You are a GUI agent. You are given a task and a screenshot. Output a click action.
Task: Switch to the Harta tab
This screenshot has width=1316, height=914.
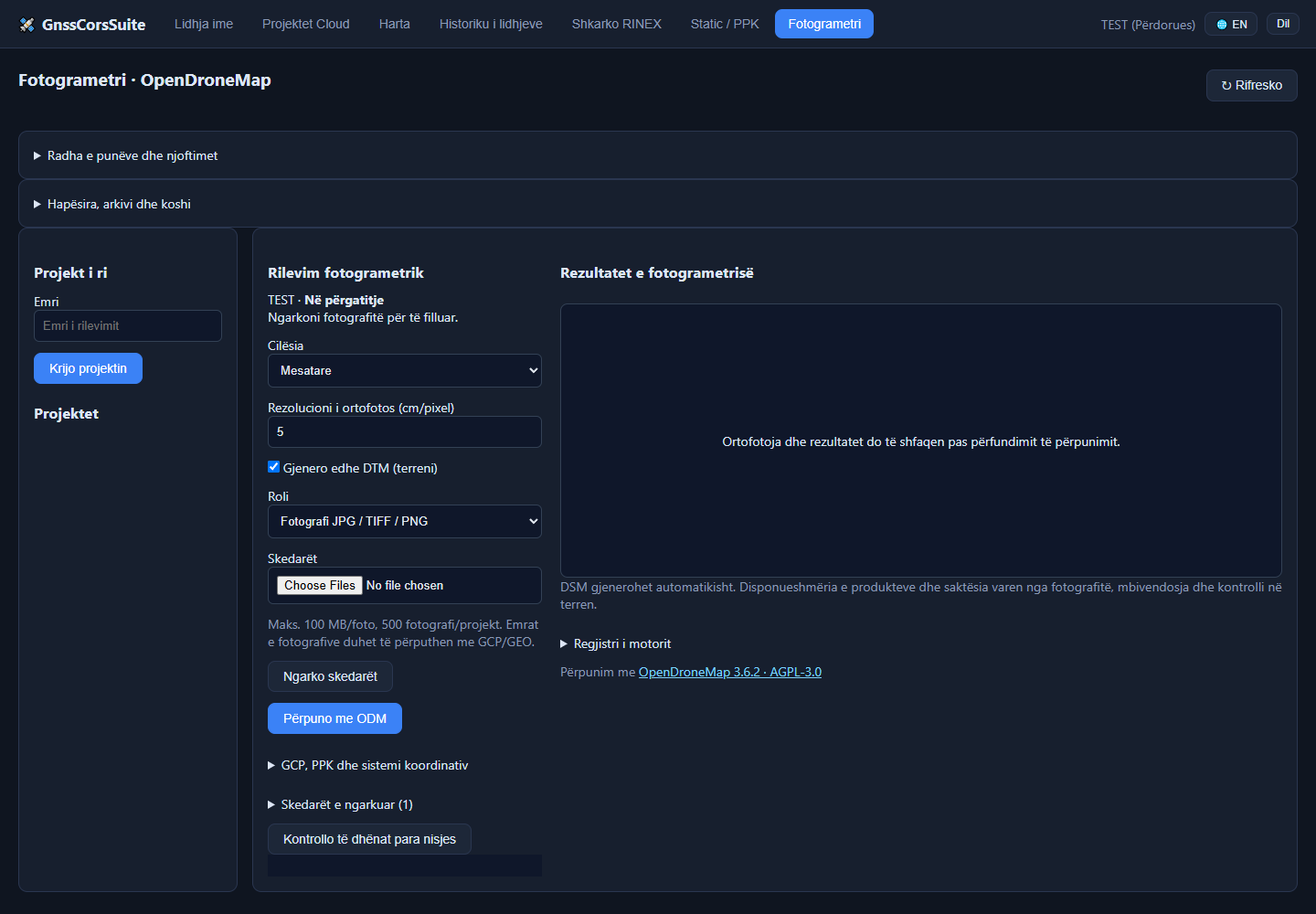tap(395, 24)
